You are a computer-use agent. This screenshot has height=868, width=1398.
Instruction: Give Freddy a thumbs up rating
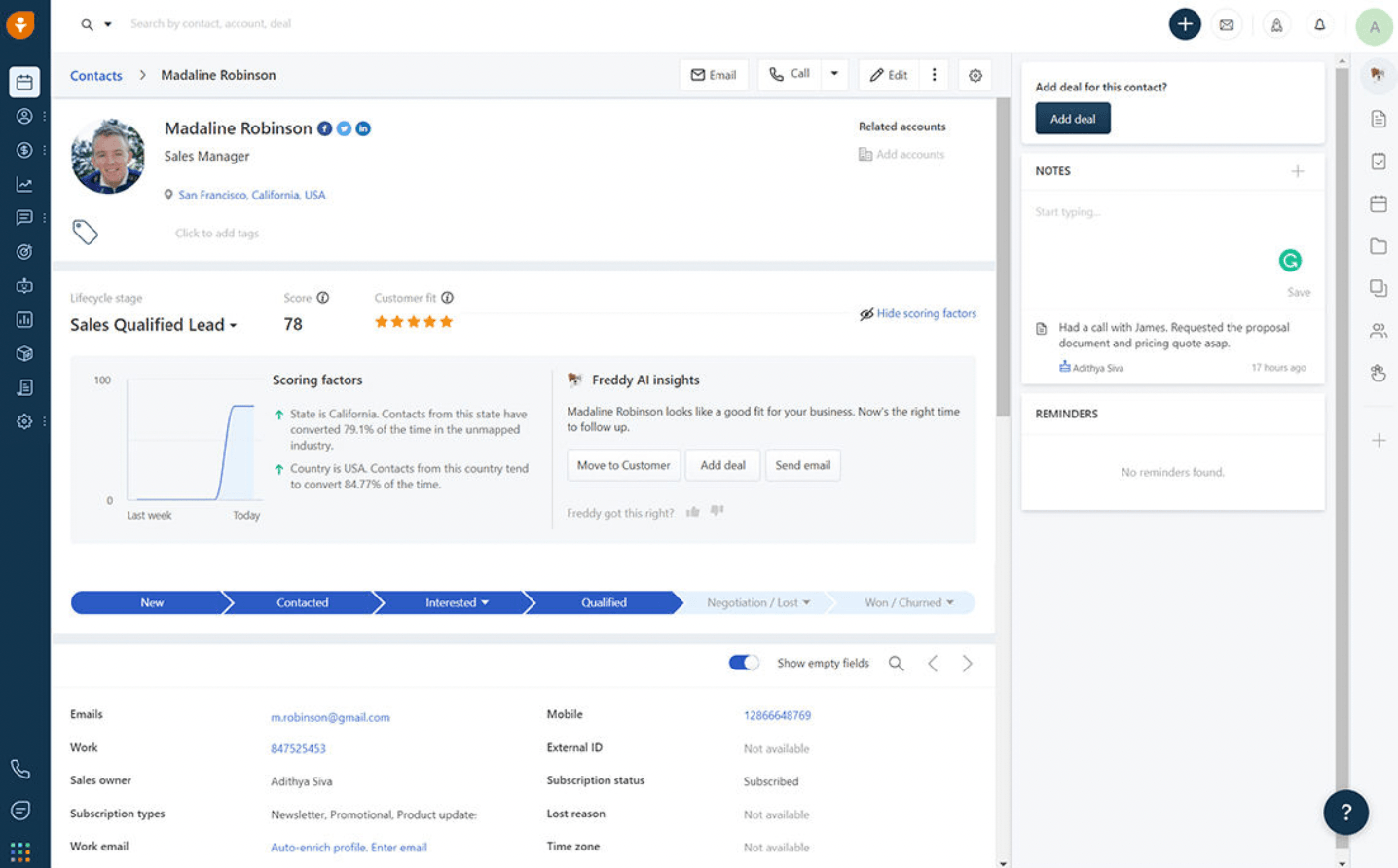tap(692, 513)
